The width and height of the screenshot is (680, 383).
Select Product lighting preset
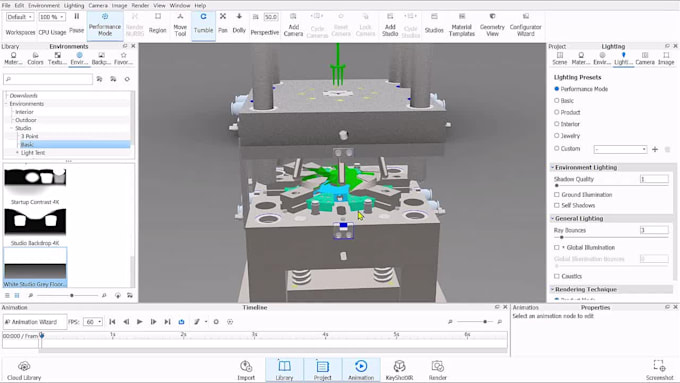pyautogui.click(x=556, y=112)
